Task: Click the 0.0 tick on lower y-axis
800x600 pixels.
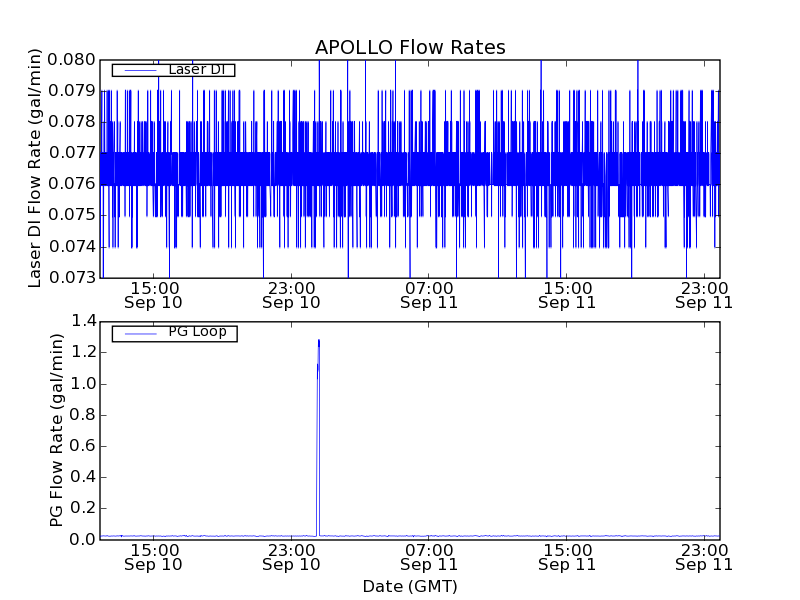Action: (x=84, y=539)
